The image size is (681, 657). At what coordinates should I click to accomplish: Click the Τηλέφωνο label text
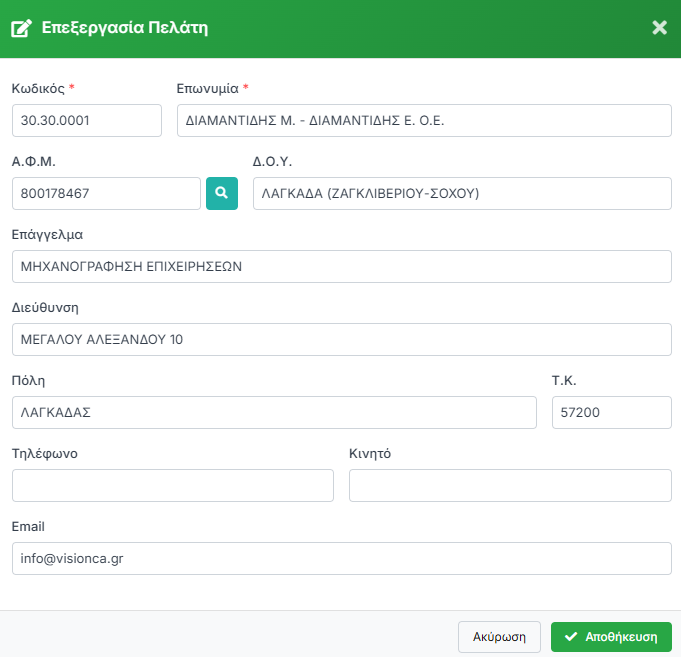[x=45, y=454]
